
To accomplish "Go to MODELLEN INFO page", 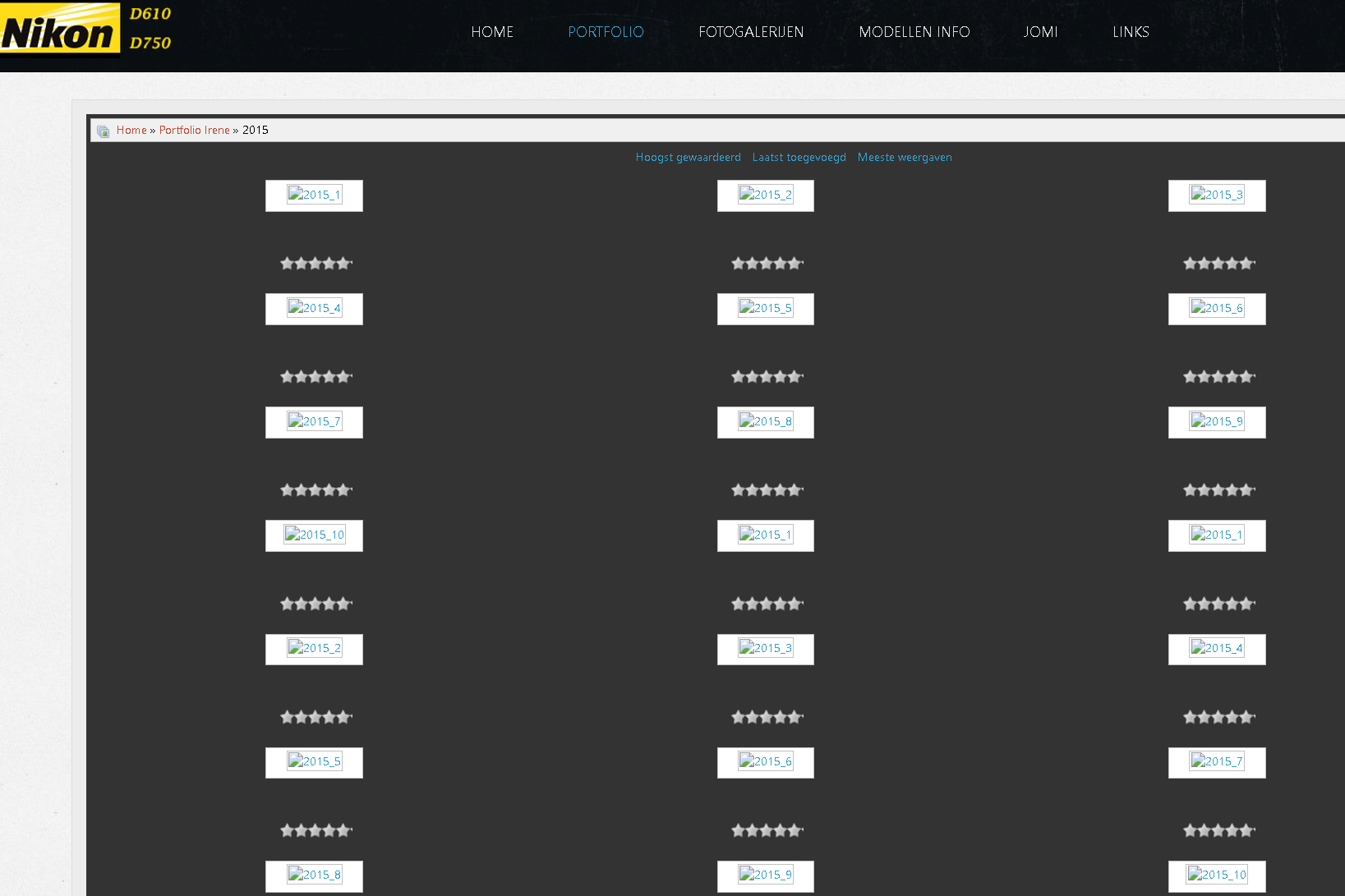I will pos(914,32).
